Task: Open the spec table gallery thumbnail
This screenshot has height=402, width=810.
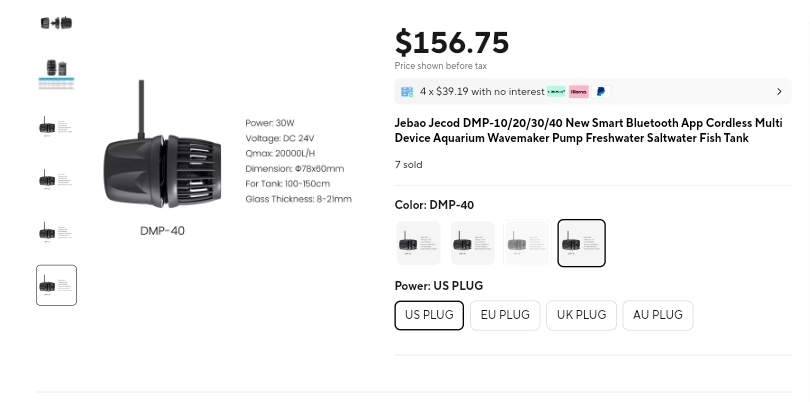Action: point(56,74)
